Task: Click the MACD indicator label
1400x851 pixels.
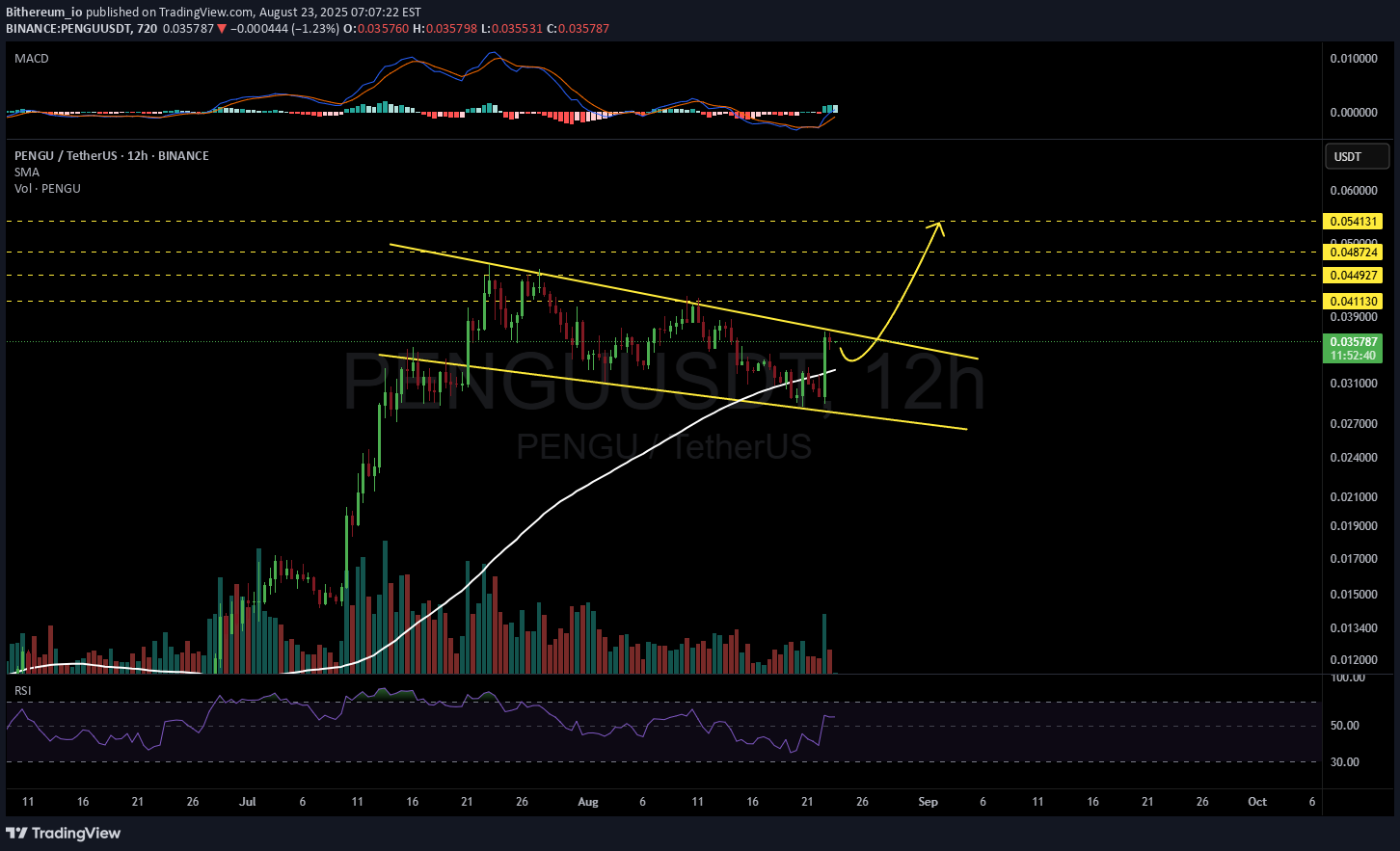Action: click(x=32, y=59)
